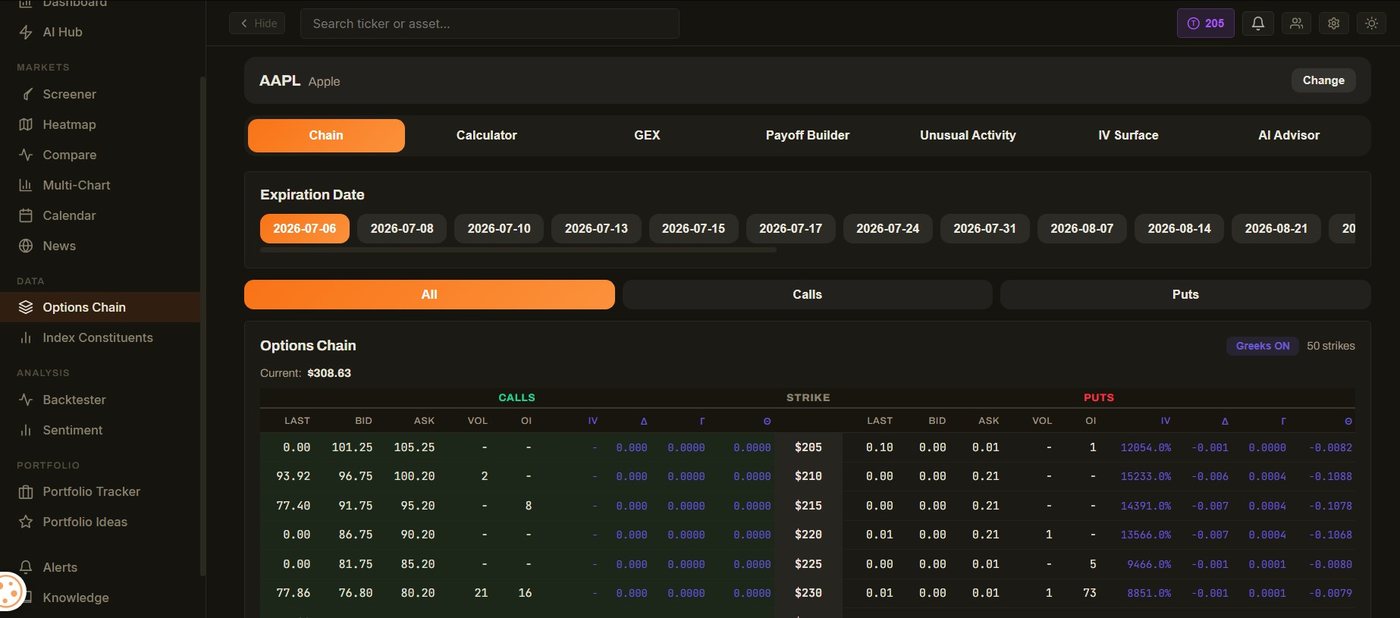Viewport: 1400px width, 618px height.
Task: Click the puts IV value 8851.0%
Action: (x=1148, y=593)
